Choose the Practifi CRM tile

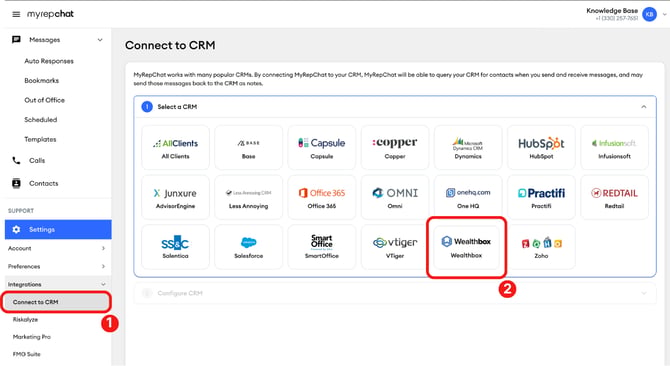pos(541,197)
